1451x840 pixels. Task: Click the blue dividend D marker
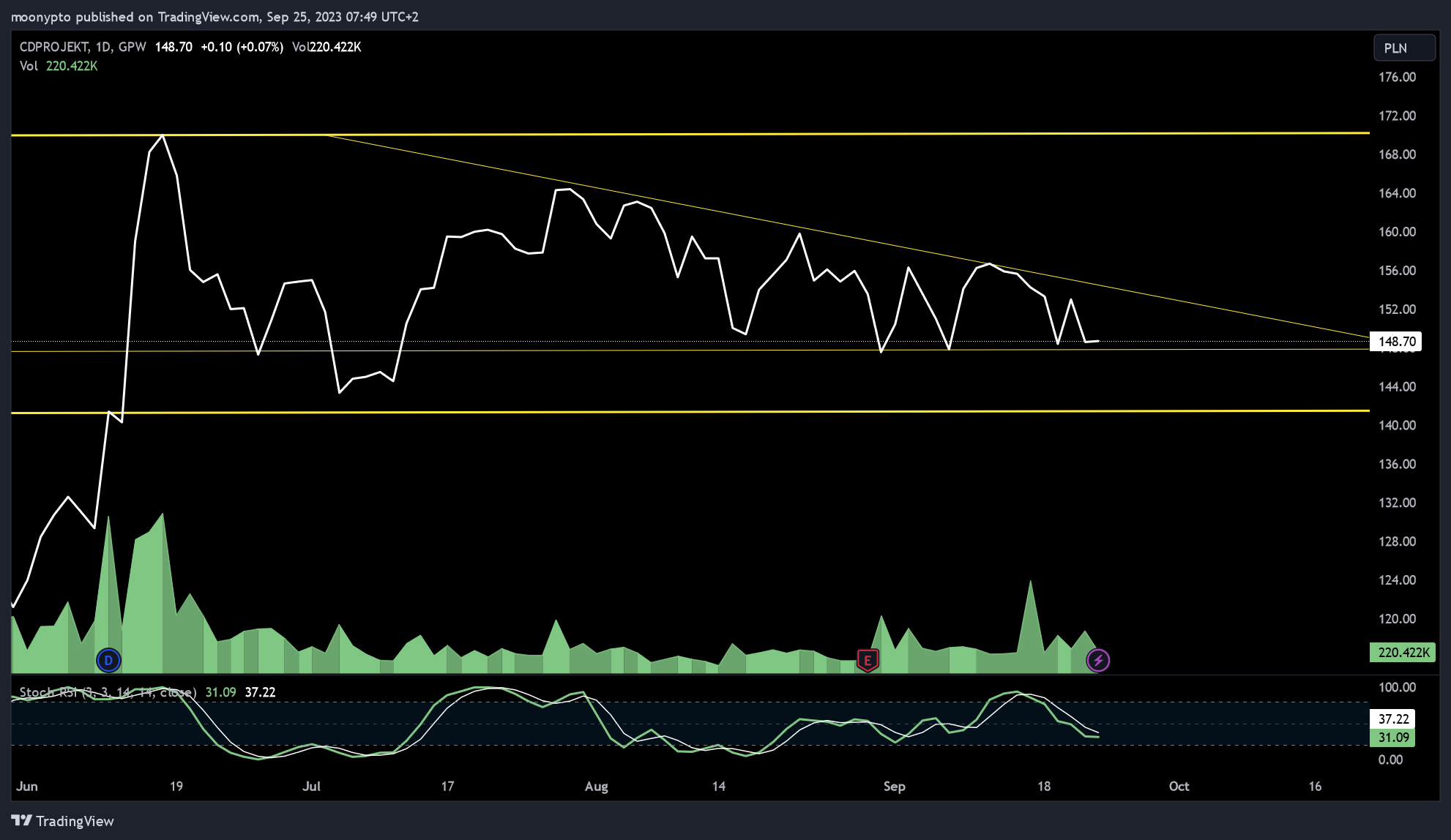108,661
